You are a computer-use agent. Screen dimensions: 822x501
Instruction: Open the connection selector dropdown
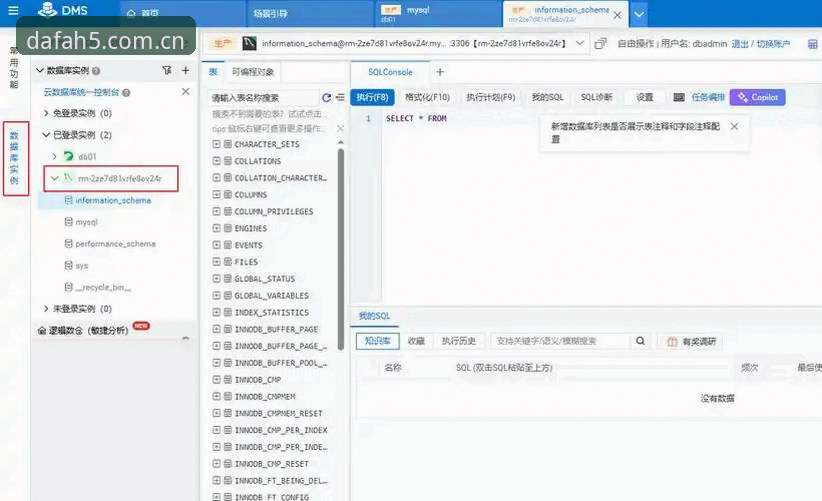pyautogui.click(x=580, y=43)
